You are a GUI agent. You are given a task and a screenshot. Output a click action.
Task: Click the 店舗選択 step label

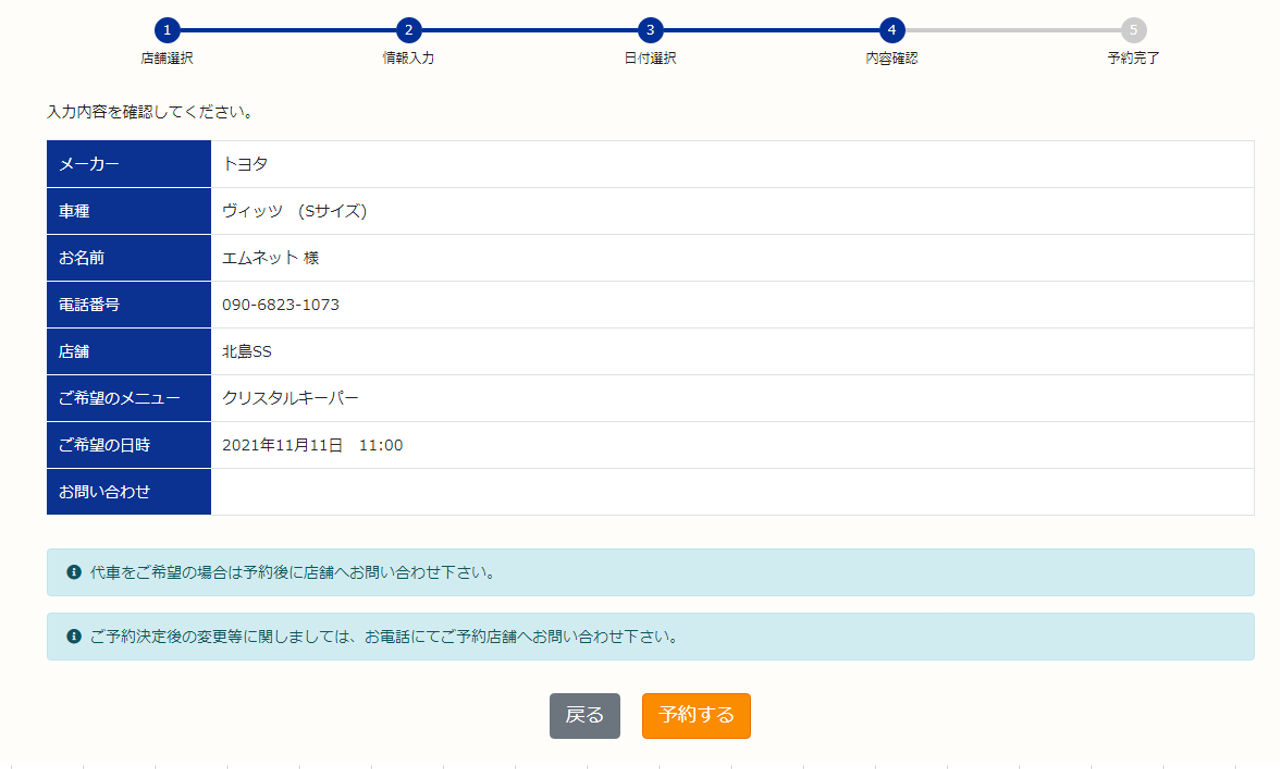[x=167, y=58]
